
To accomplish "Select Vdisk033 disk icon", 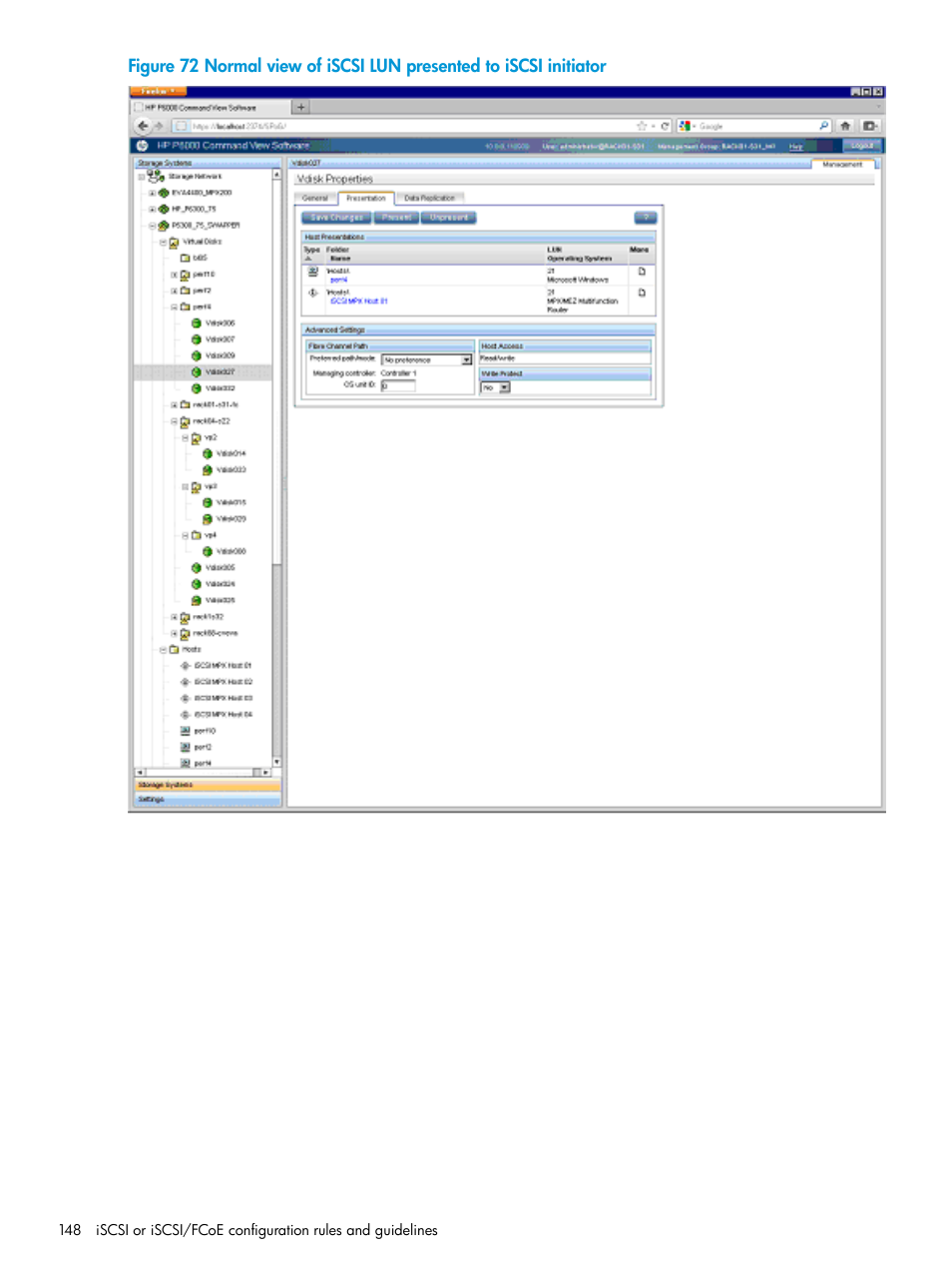I will coord(208,469).
